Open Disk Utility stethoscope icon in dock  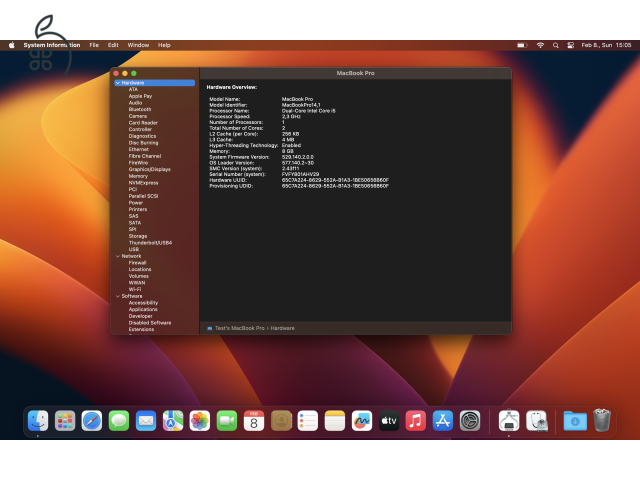pos(536,421)
